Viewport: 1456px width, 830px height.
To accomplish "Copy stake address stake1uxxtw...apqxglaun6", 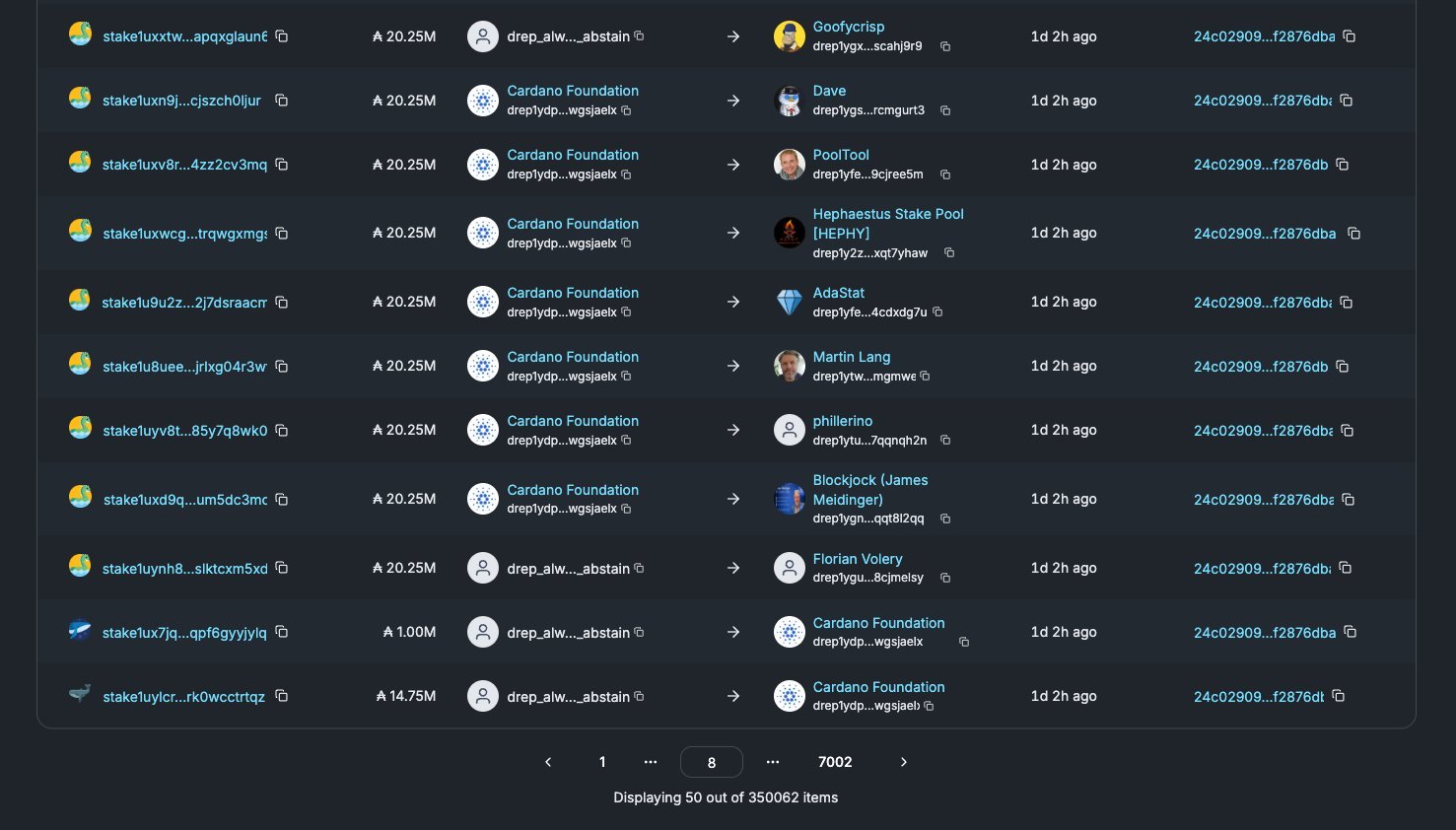I will (x=281, y=36).
